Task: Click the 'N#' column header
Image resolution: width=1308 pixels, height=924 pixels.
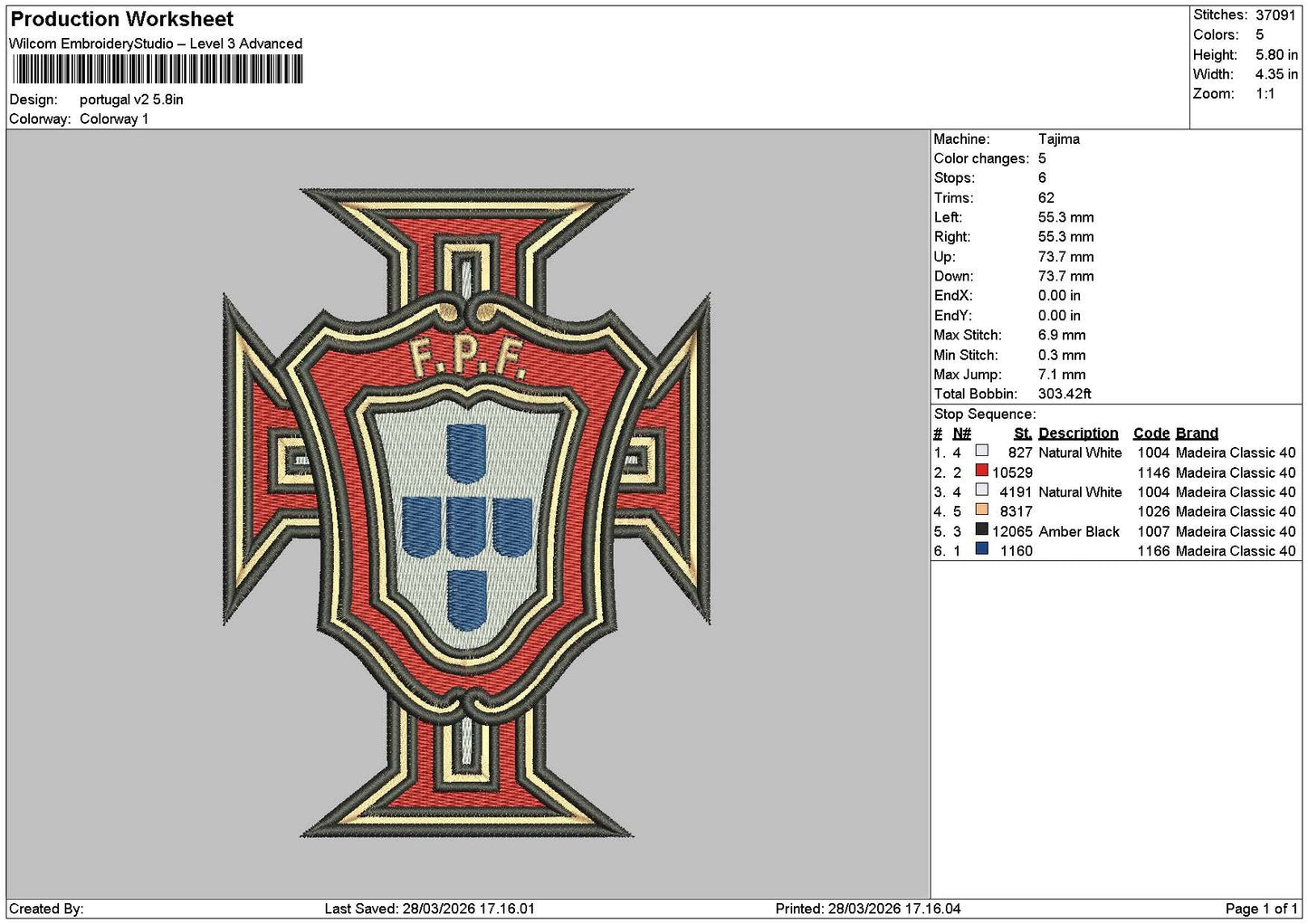Action: 961,433
